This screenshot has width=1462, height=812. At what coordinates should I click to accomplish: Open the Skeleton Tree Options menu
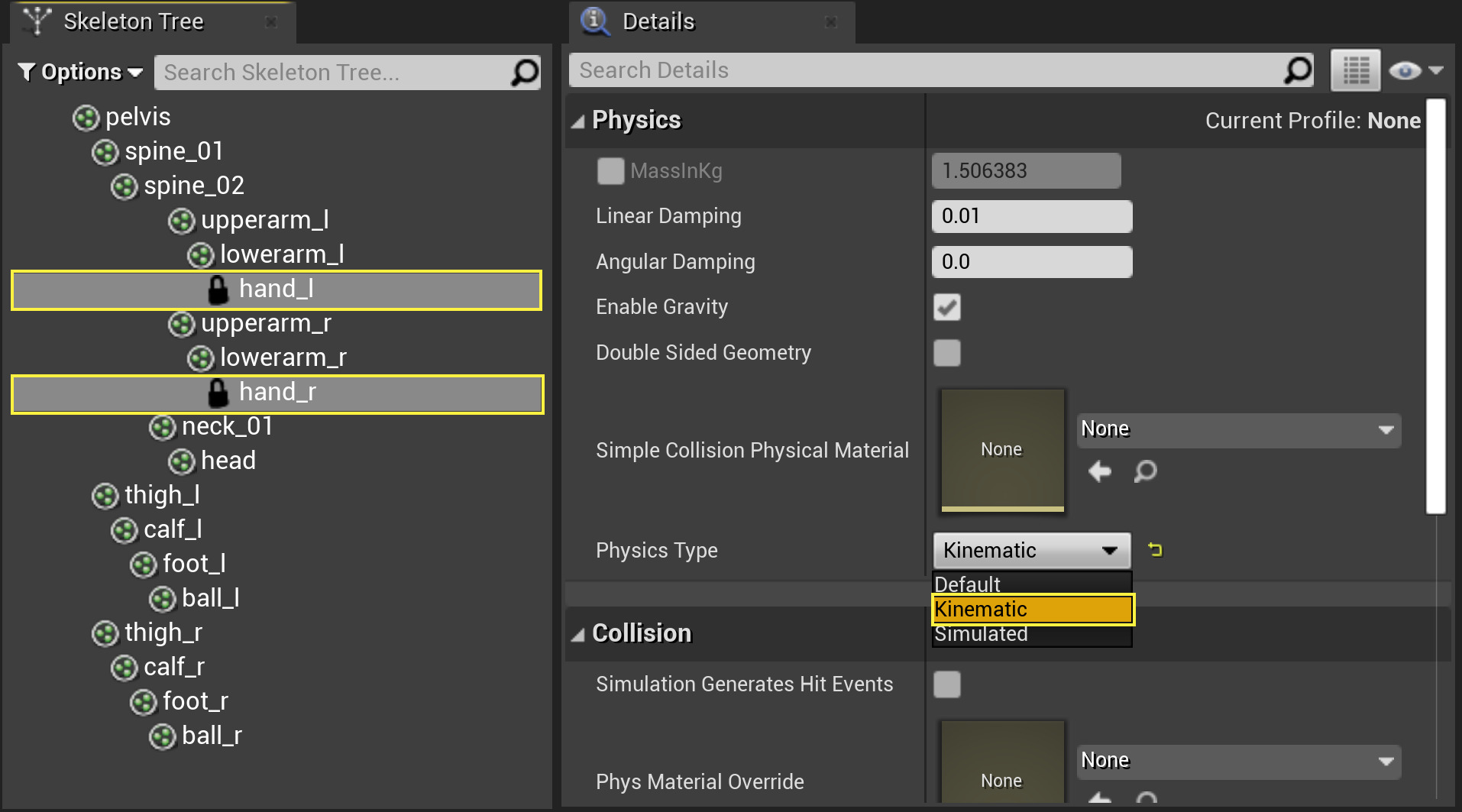81,73
